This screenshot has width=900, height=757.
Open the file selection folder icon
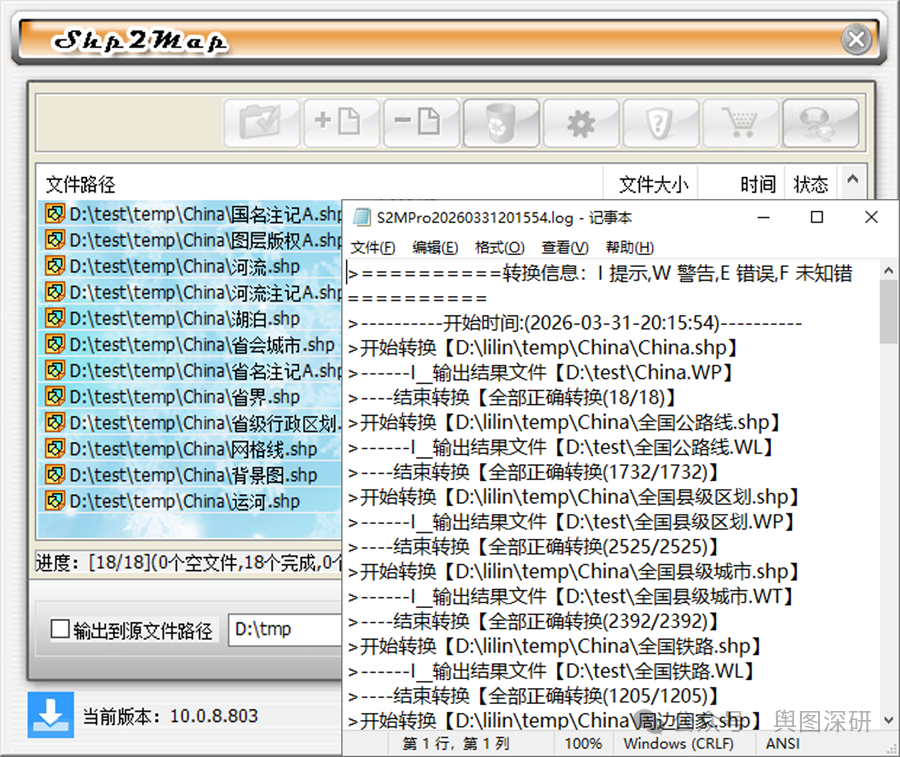point(261,121)
